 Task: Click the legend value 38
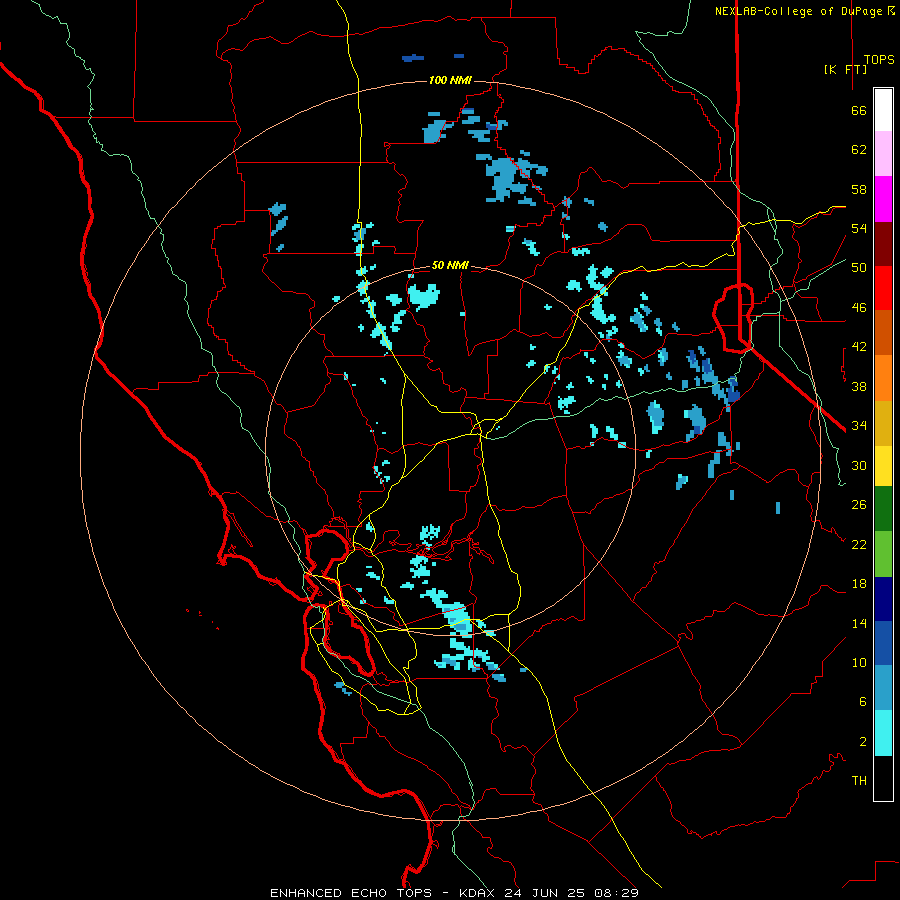click(859, 386)
